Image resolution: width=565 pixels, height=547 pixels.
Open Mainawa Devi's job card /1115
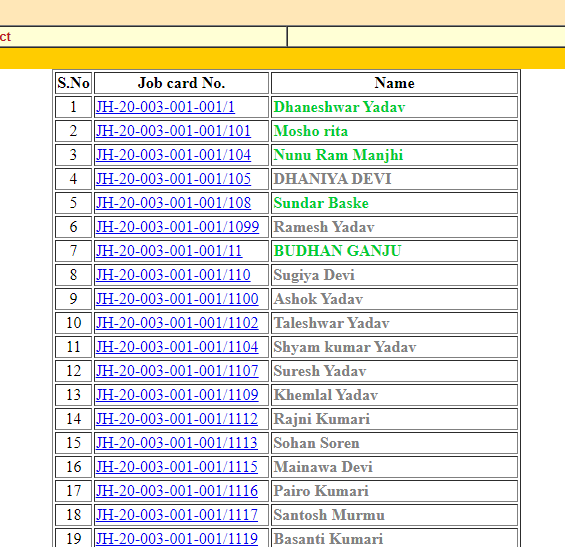click(x=177, y=467)
